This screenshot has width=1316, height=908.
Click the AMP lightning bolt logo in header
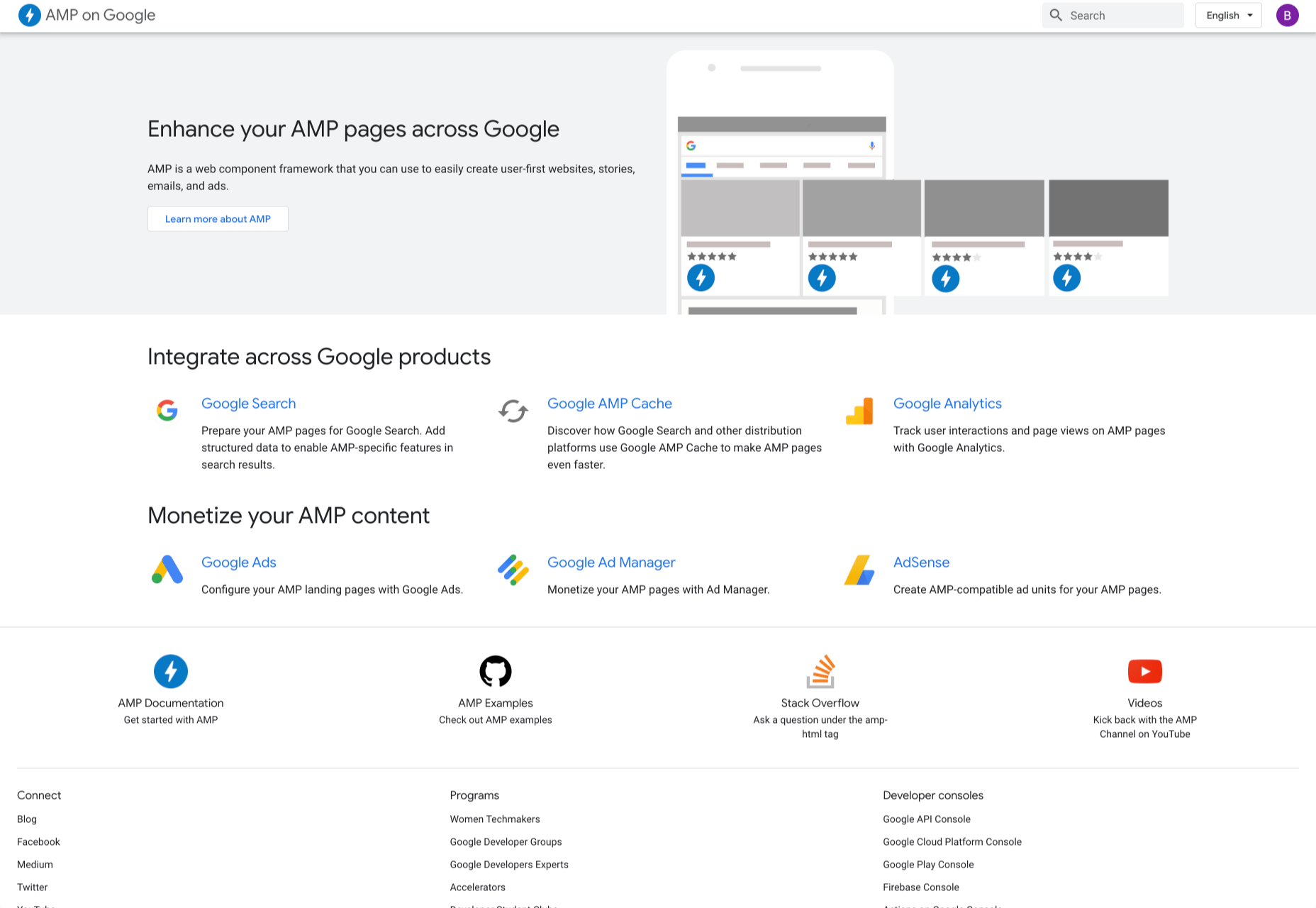tap(29, 15)
